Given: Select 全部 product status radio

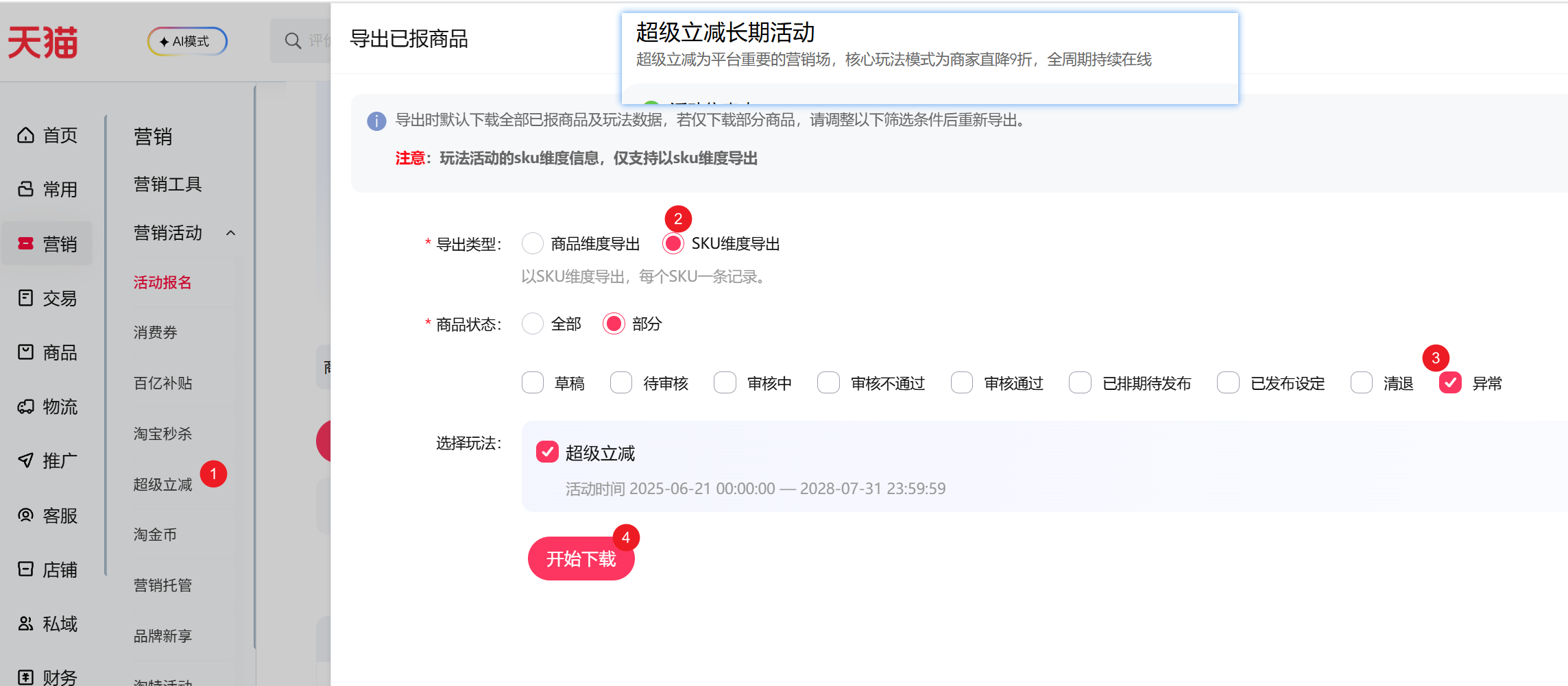Looking at the screenshot, I should 533,323.
